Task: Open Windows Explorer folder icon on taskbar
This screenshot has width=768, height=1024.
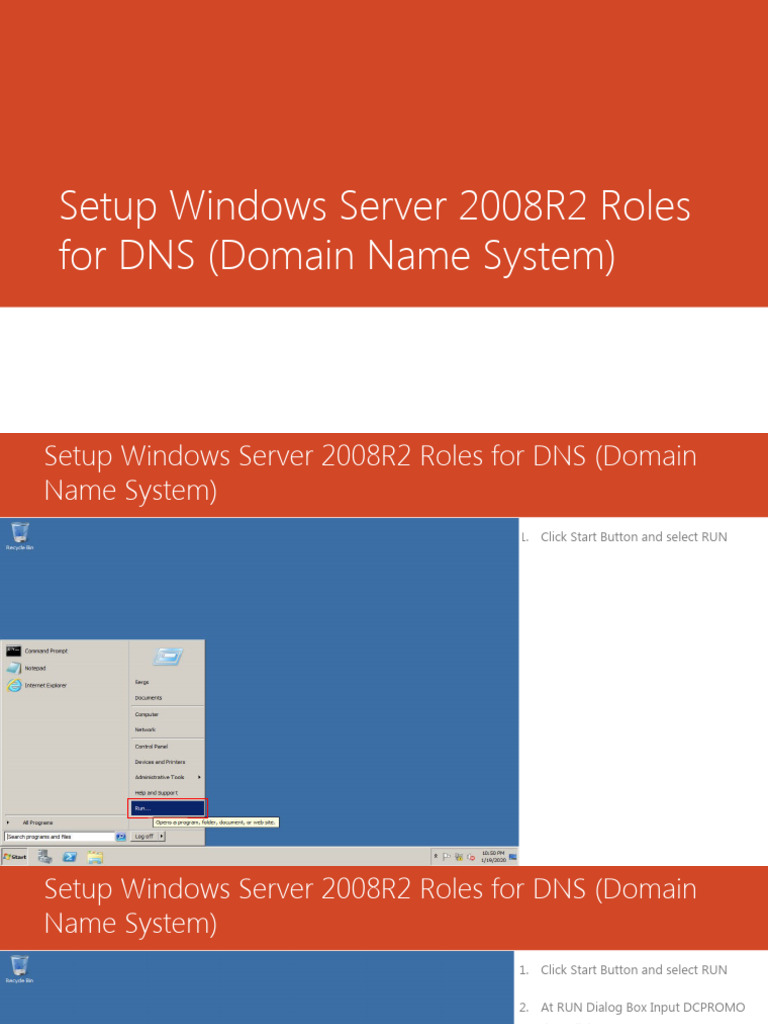Action: pos(95,857)
